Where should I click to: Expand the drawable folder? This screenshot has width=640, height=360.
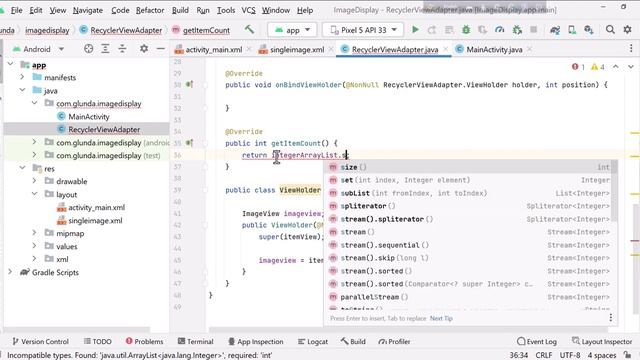coord(35,181)
